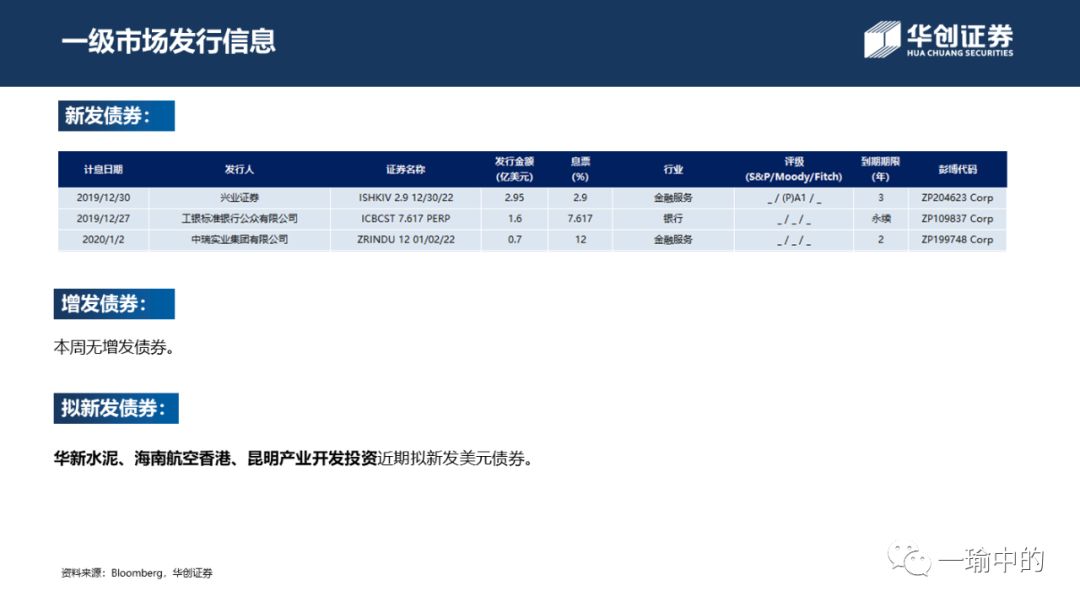Click the 计息日期 column header
Viewport: 1080px width, 608px height.
(x=103, y=169)
